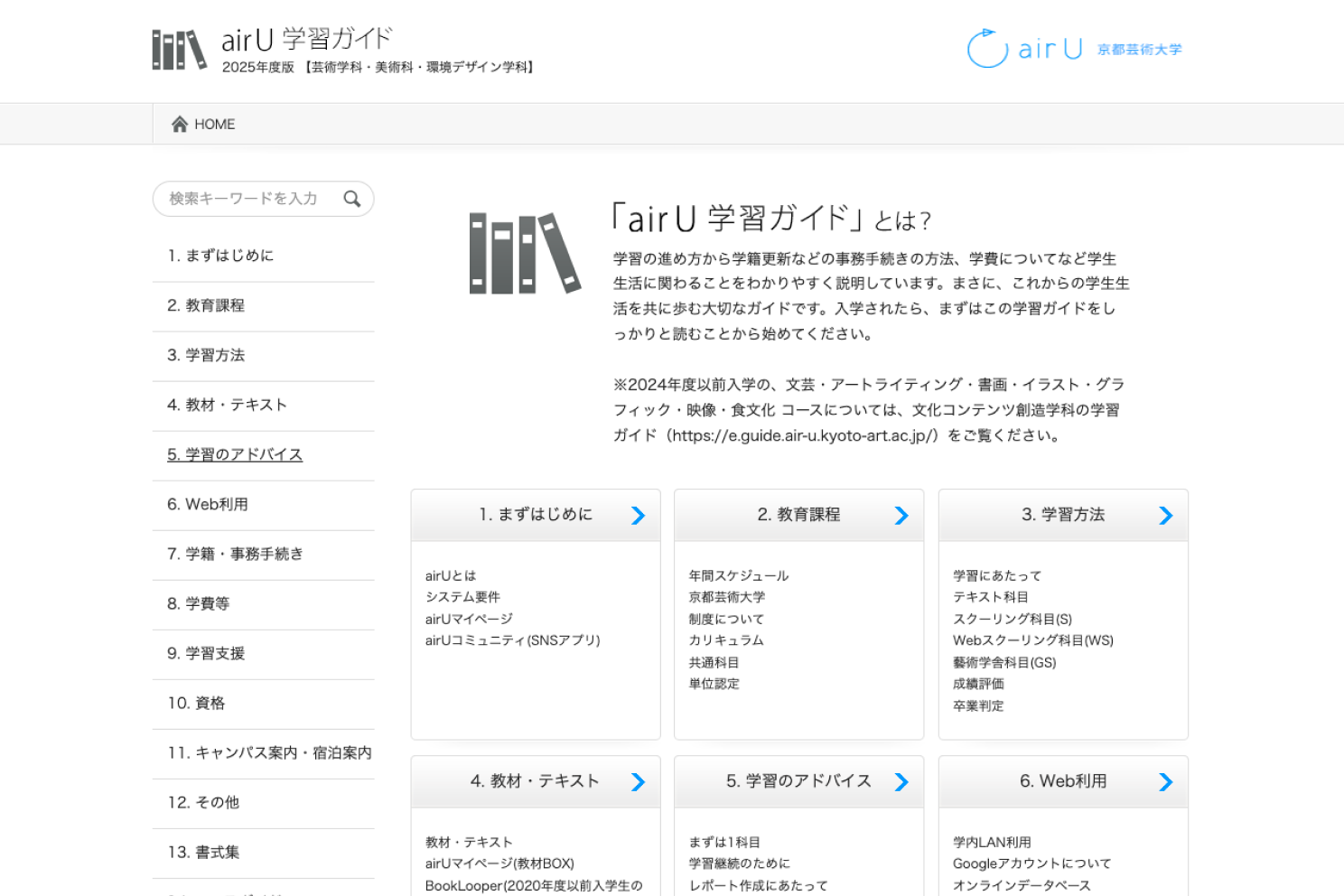
Task: Click the airU 京都芸術大学 logo at top right
Action: pyautogui.click(x=1074, y=49)
